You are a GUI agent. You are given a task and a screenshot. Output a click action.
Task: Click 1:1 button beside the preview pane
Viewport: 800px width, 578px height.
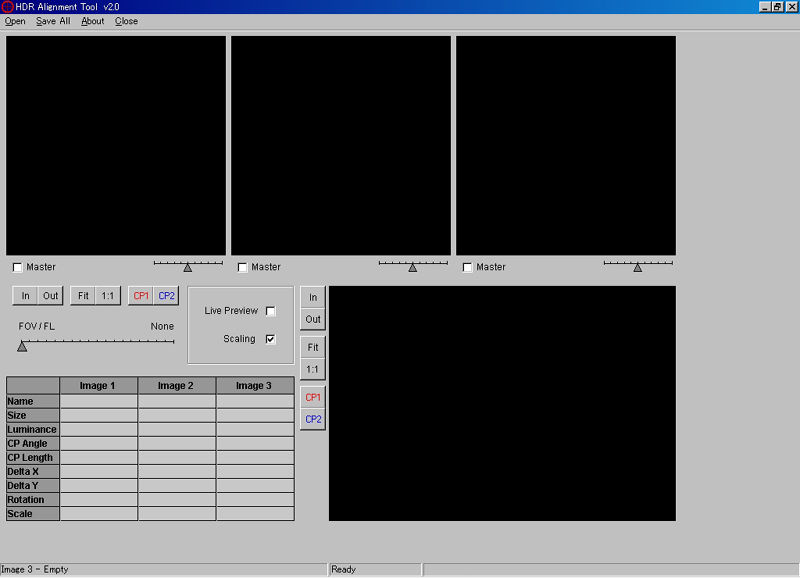point(313,369)
